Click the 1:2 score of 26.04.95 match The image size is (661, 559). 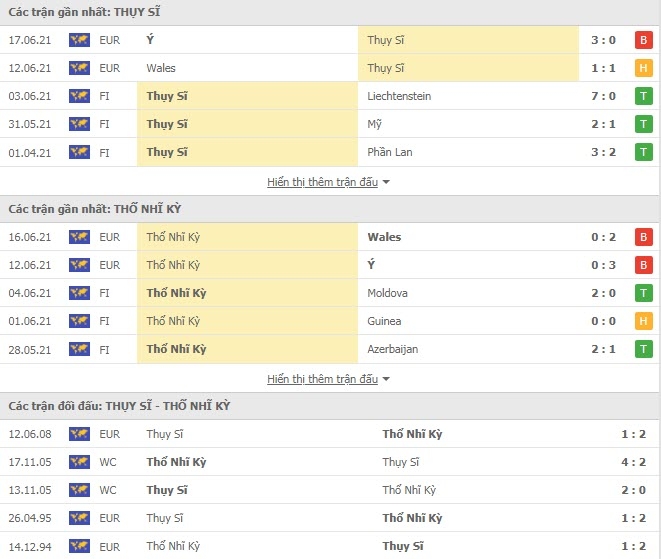(633, 518)
